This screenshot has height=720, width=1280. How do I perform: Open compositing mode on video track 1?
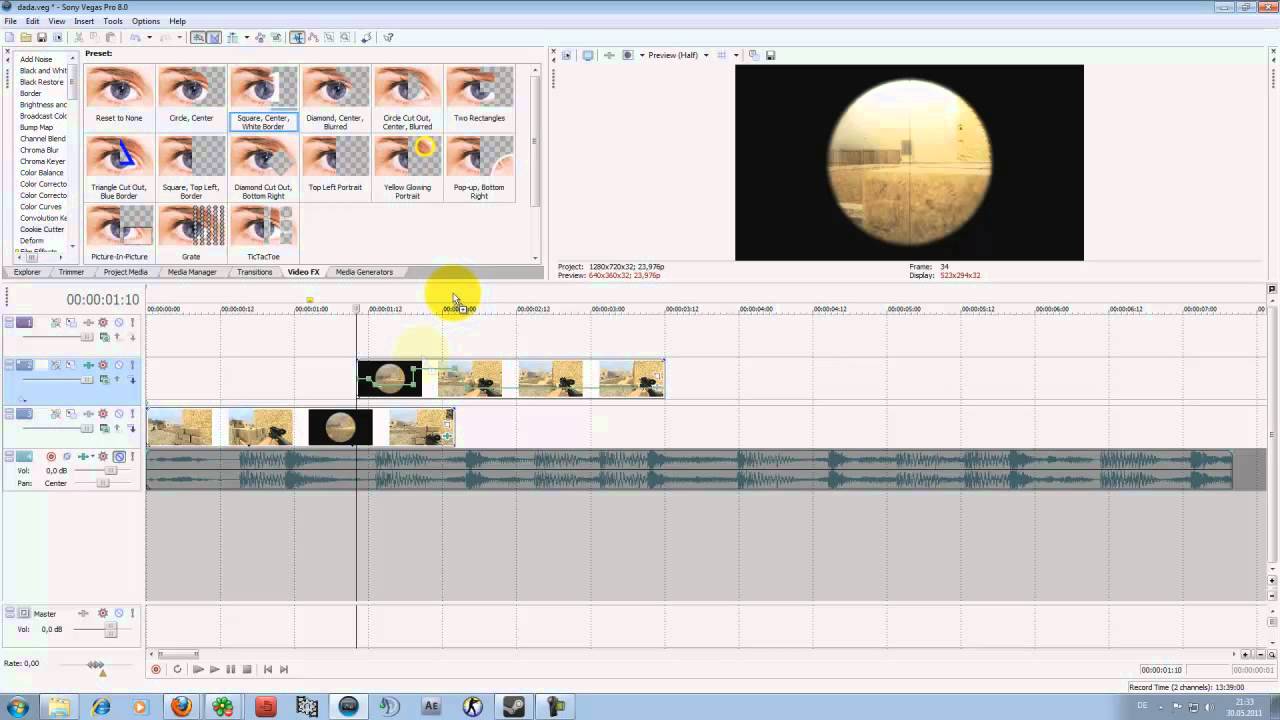(x=105, y=336)
